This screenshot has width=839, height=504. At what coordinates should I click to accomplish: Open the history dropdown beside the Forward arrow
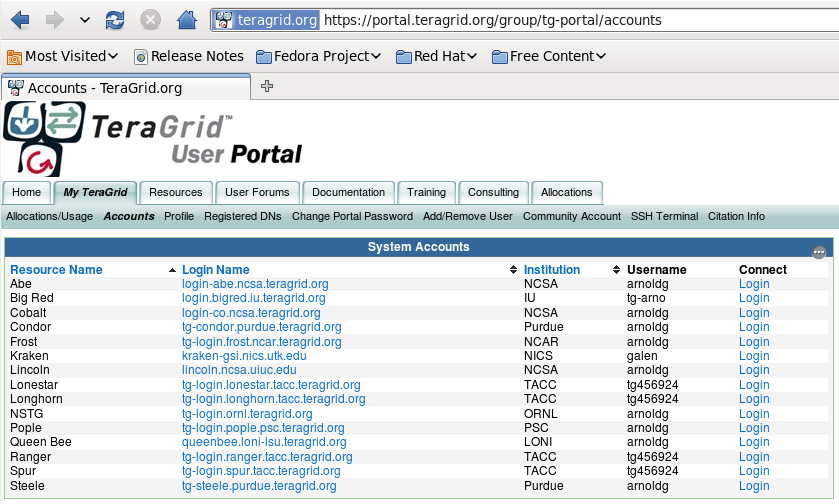coord(85,20)
